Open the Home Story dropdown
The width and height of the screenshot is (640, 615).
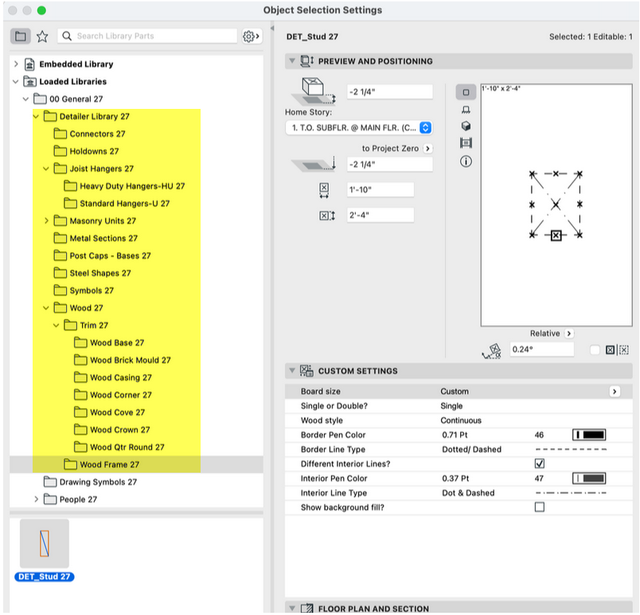[359, 128]
